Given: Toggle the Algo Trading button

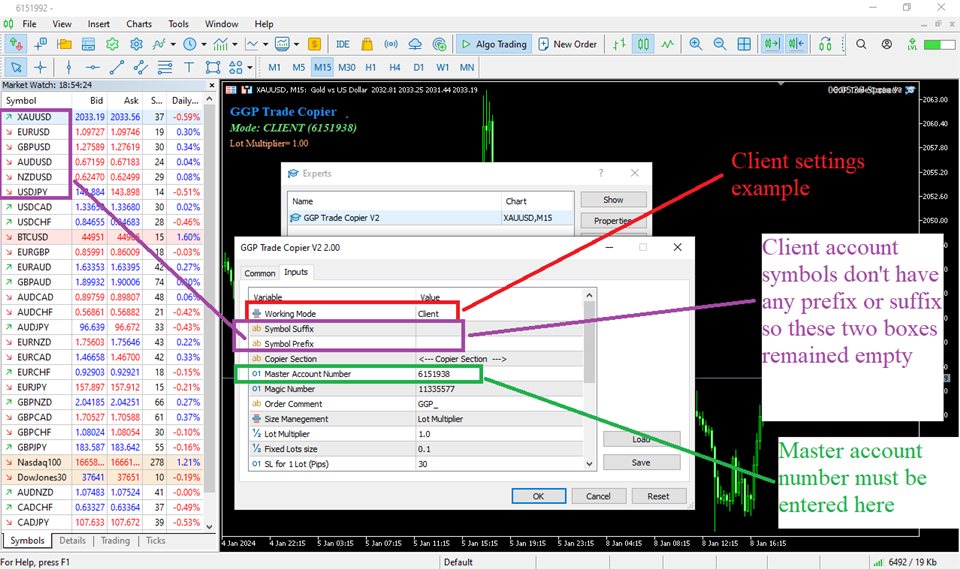Looking at the screenshot, I should pyautogui.click(x=493, y=44).
